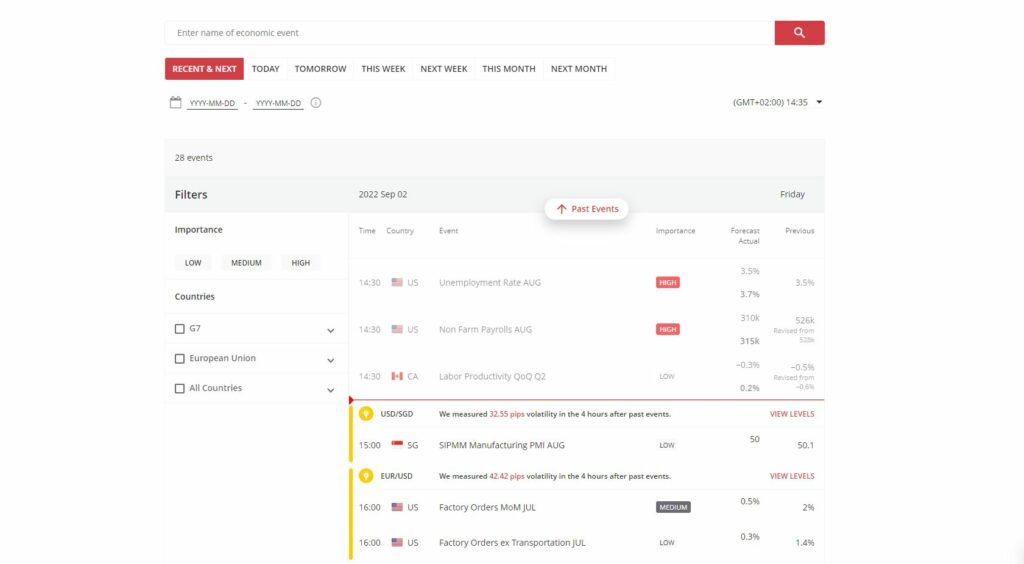Image resolution: width=1024 pixels, height=564 pixels.
Task: Click the US flag on Unemployment Rate row
Action: click(x=397, y=283)
